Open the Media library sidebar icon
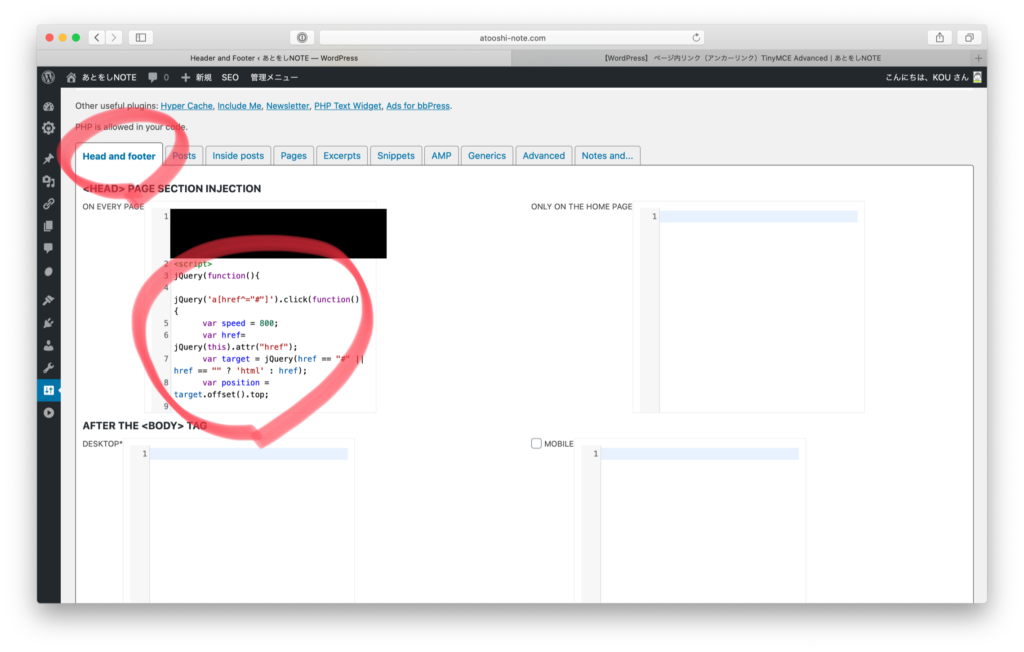The image size is (1024, 652). 48,181
